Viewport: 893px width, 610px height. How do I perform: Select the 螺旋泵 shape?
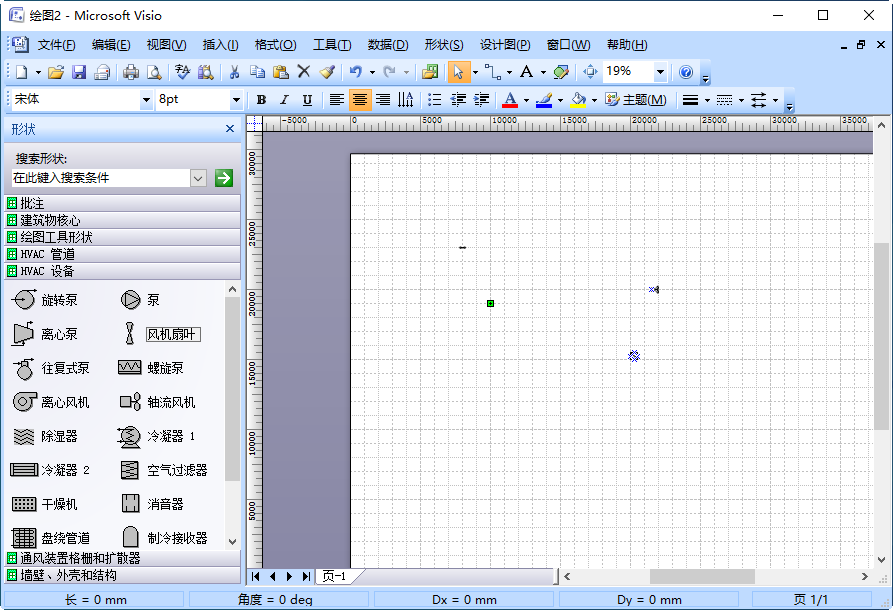click(x=151, y=368)
